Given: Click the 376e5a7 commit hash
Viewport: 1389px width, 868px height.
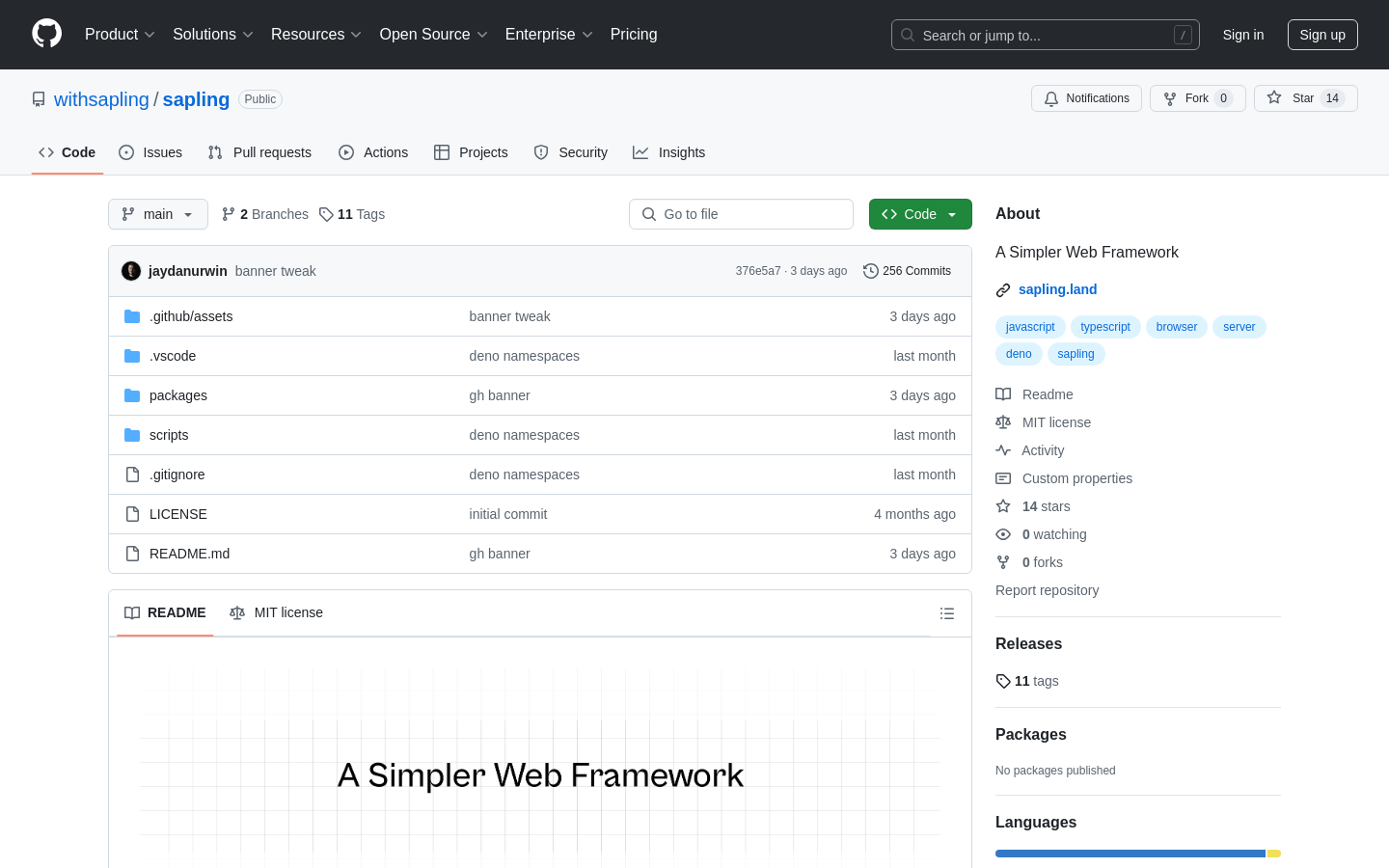Looking at the screenshot, I should click(x=758, y=271).
